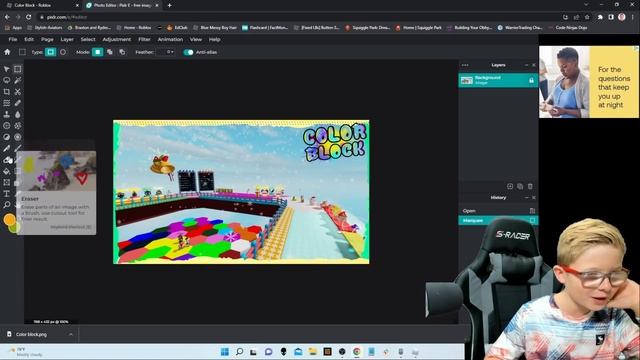640x360 pixels.
Task: Click the orange foreground color swatch
Action: click(9, 220)
